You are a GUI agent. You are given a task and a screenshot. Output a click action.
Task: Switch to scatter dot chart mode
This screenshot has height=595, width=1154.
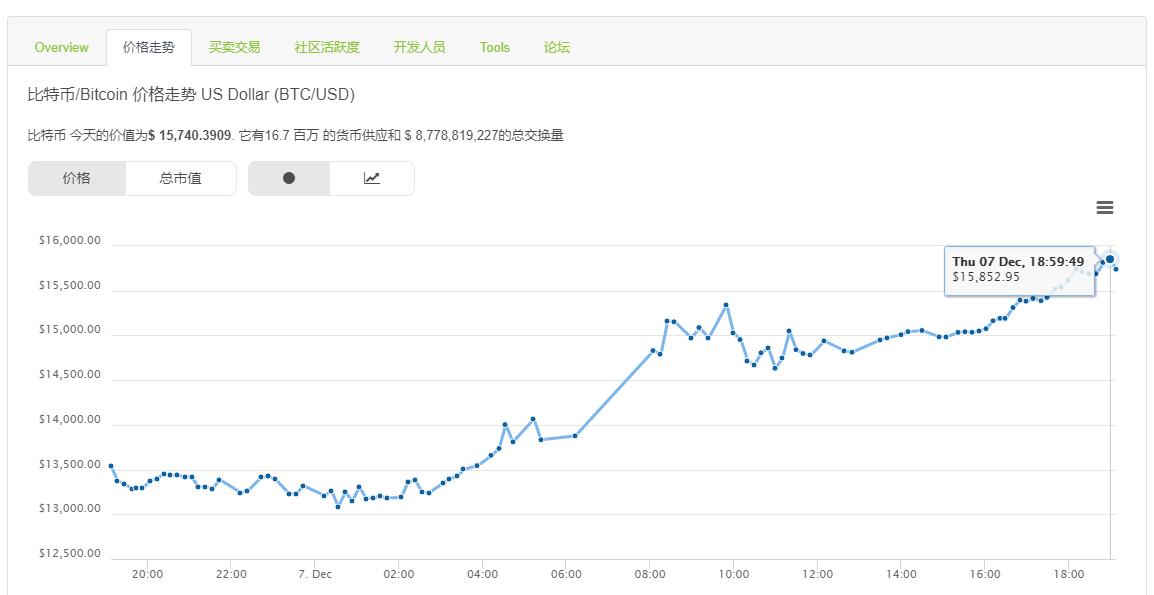click(289, 178)
